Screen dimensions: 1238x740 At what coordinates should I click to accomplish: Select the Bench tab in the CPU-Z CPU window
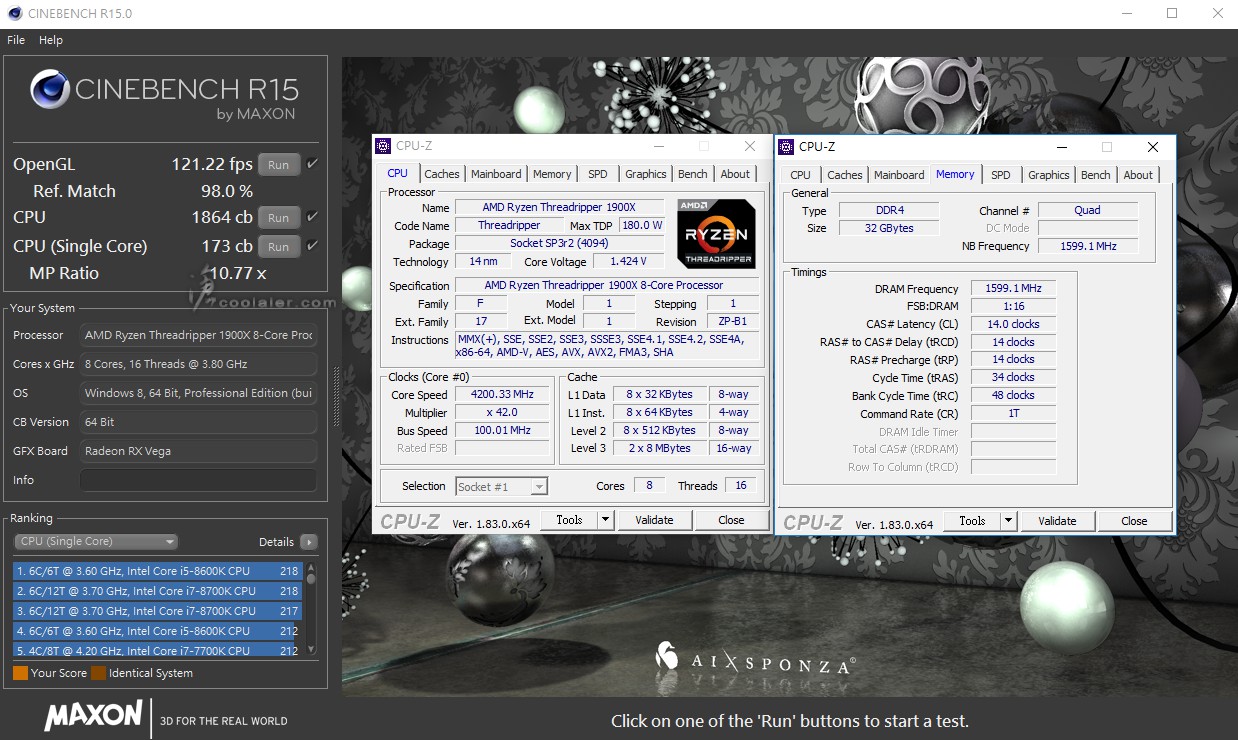[x=693, y=174]
